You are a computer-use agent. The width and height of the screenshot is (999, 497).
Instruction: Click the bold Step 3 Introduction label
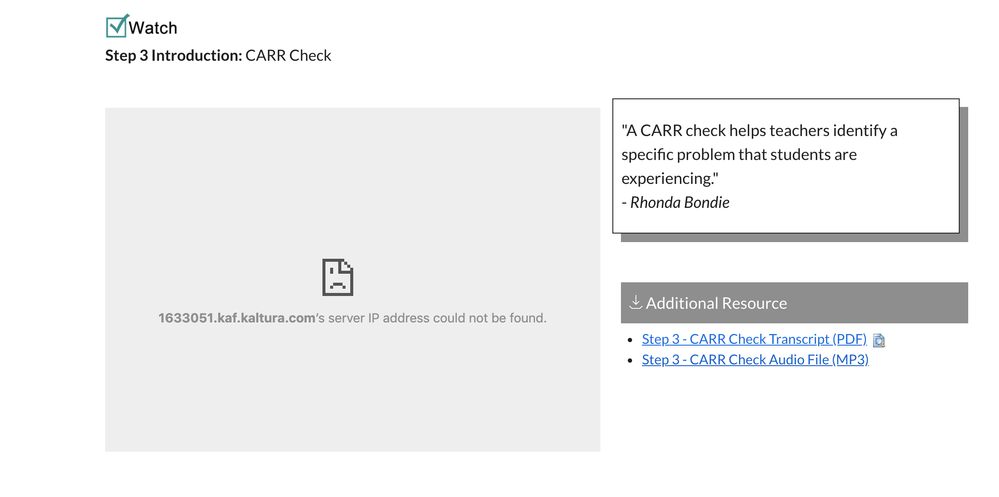174,55
